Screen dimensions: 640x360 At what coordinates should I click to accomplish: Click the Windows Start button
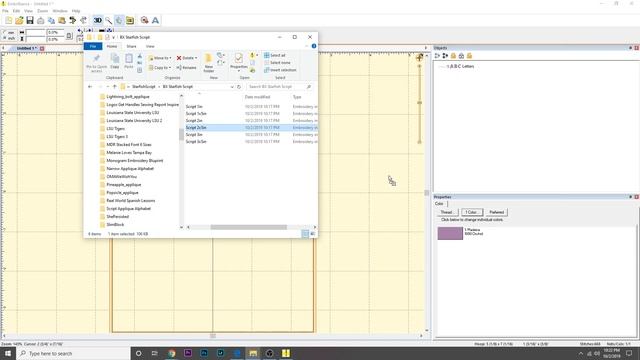pos(8,353)
